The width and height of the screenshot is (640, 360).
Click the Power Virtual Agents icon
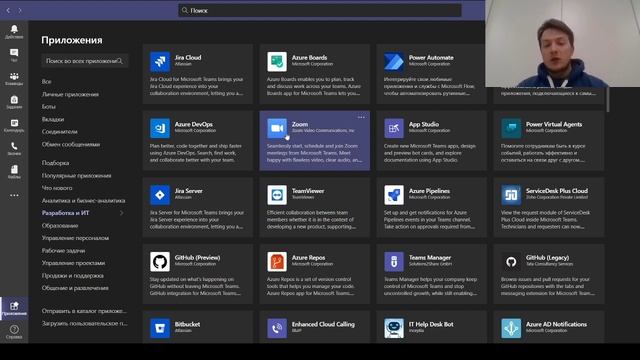coord(511,128)
